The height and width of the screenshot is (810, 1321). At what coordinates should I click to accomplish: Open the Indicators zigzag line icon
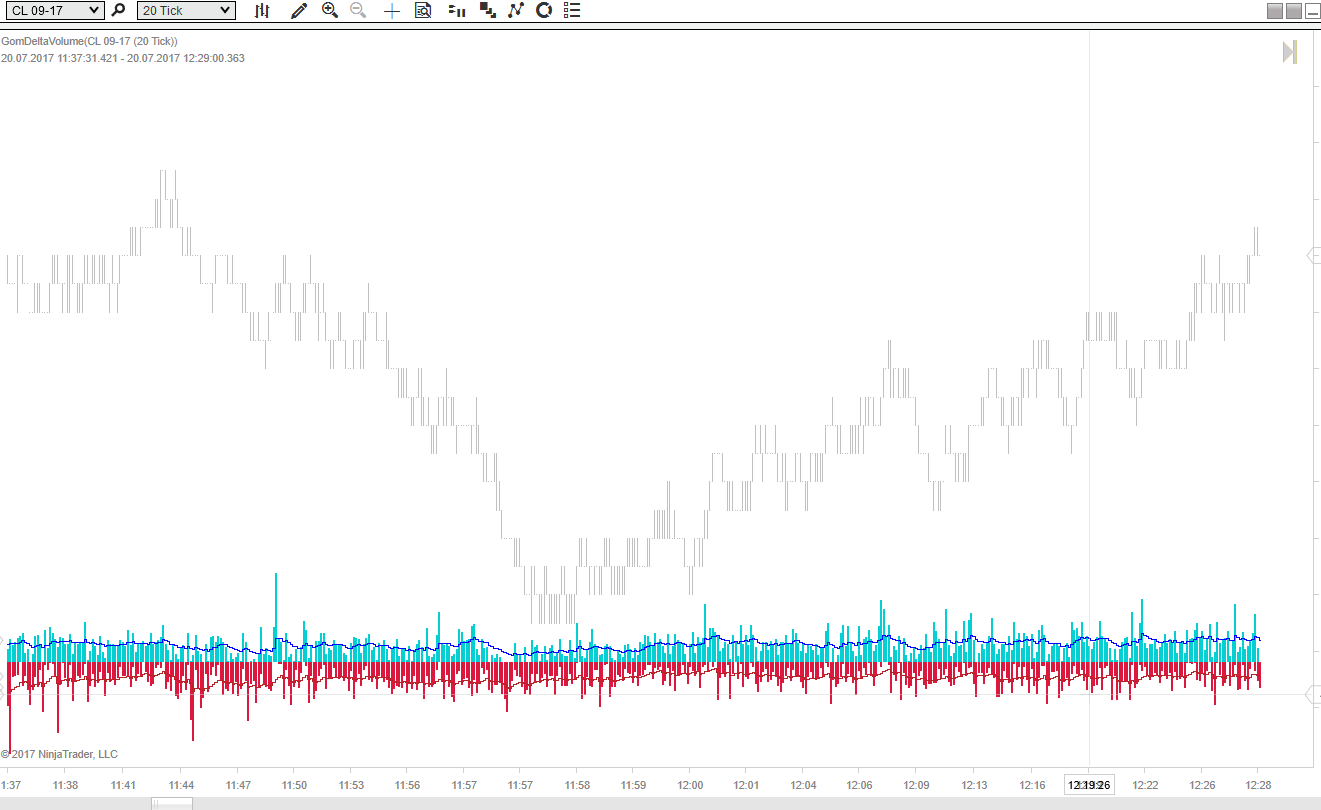[x=516, y=10]
